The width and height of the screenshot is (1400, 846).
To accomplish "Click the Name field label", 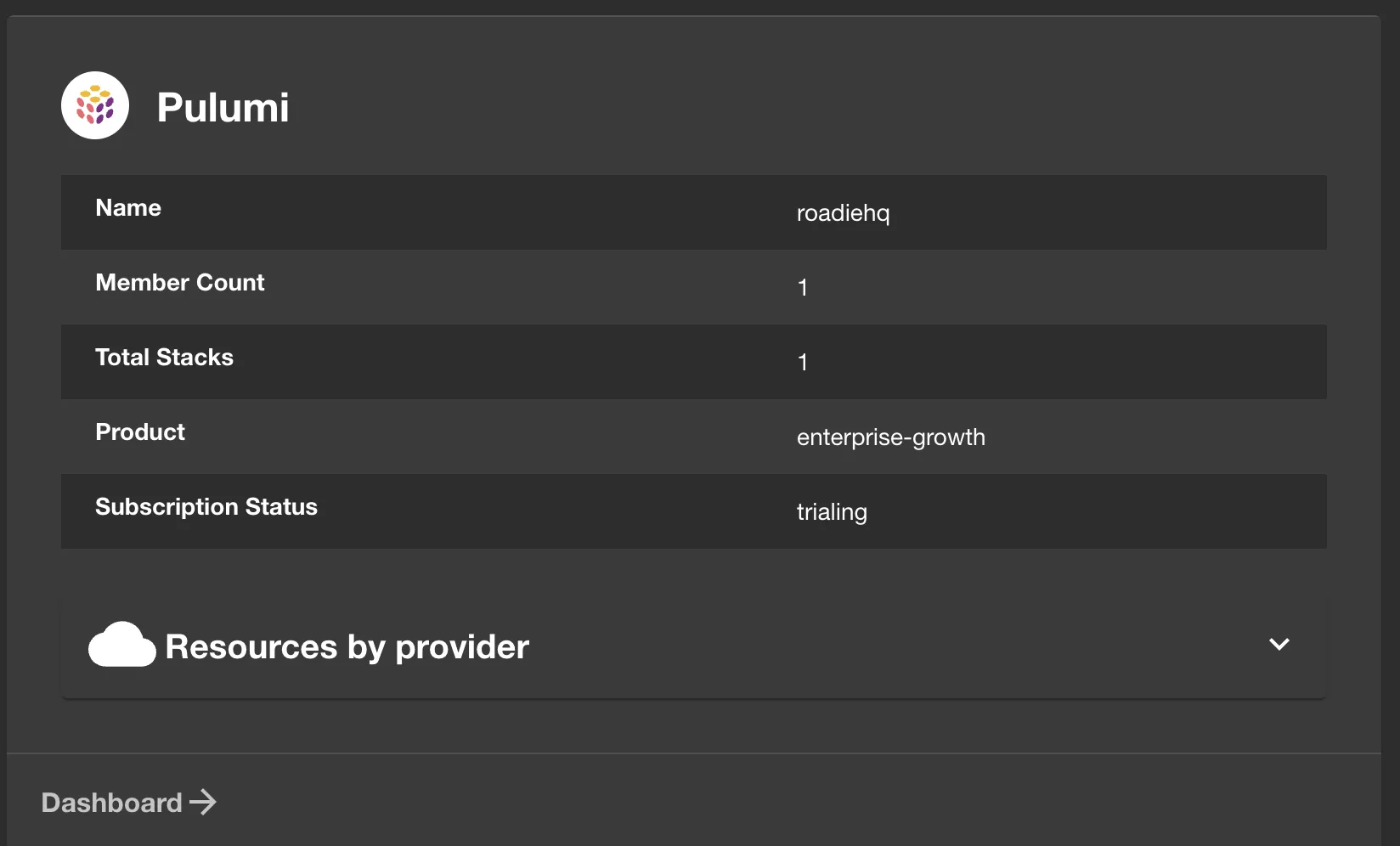I will point(128,208).
